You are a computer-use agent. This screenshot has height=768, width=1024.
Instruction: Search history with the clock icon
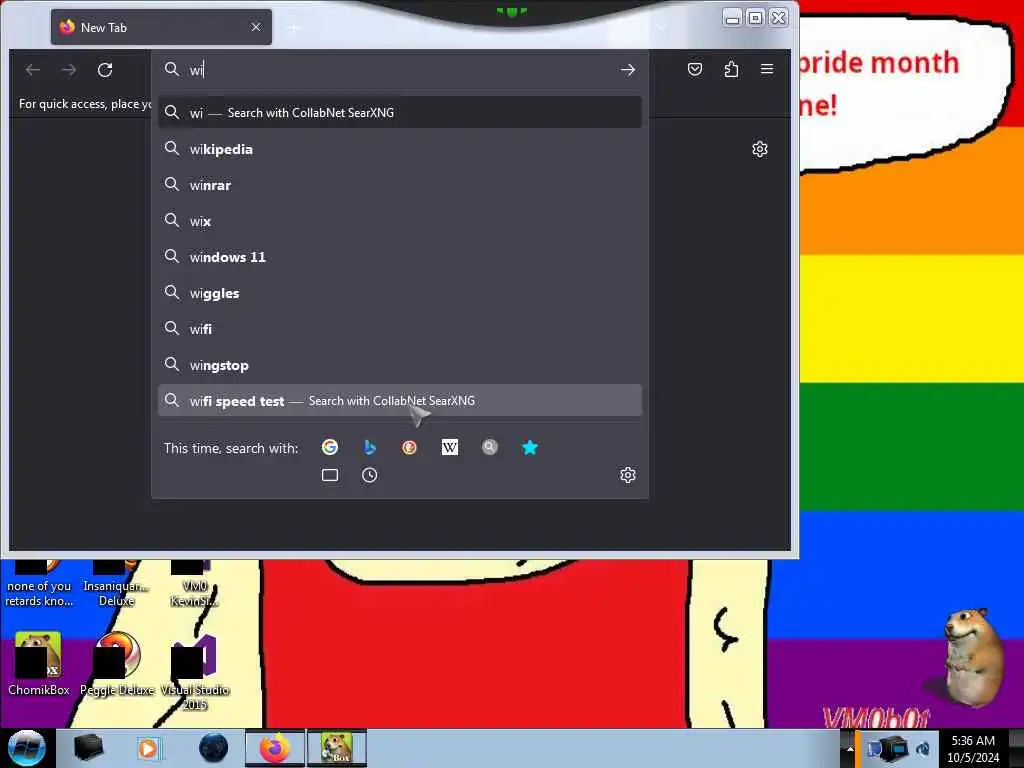370,475
